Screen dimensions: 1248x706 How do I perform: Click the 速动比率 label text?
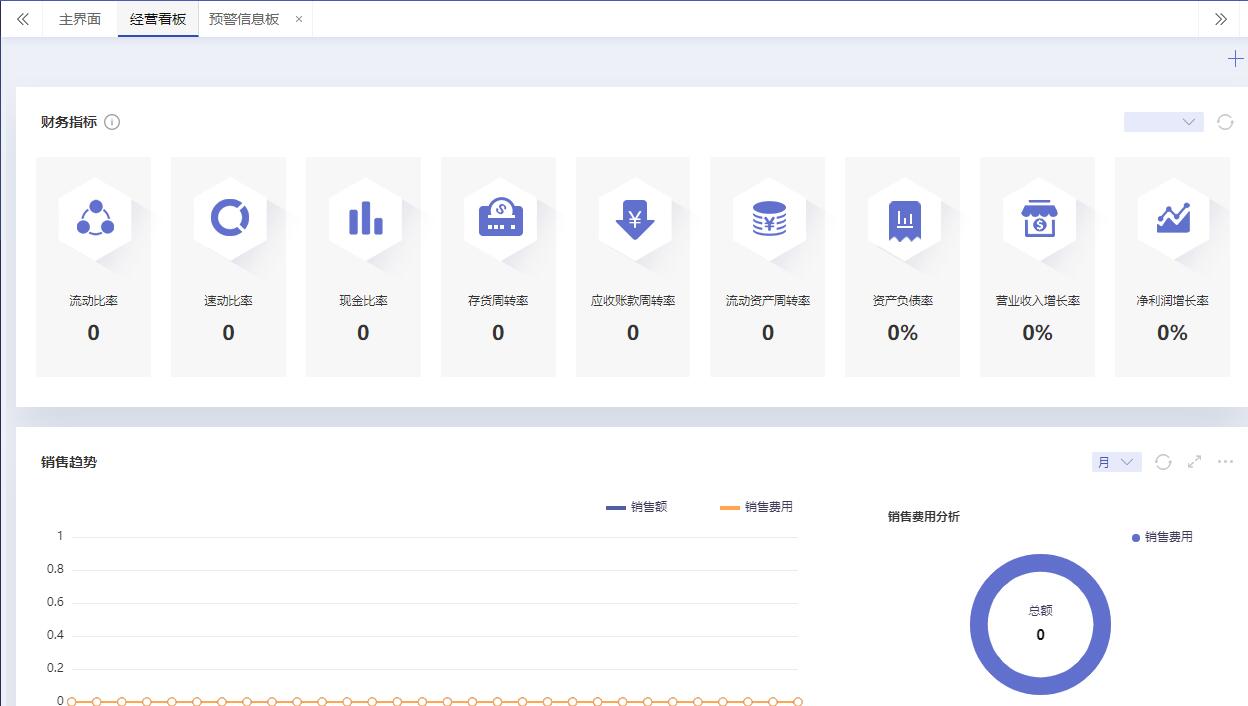tap(228, 301)
